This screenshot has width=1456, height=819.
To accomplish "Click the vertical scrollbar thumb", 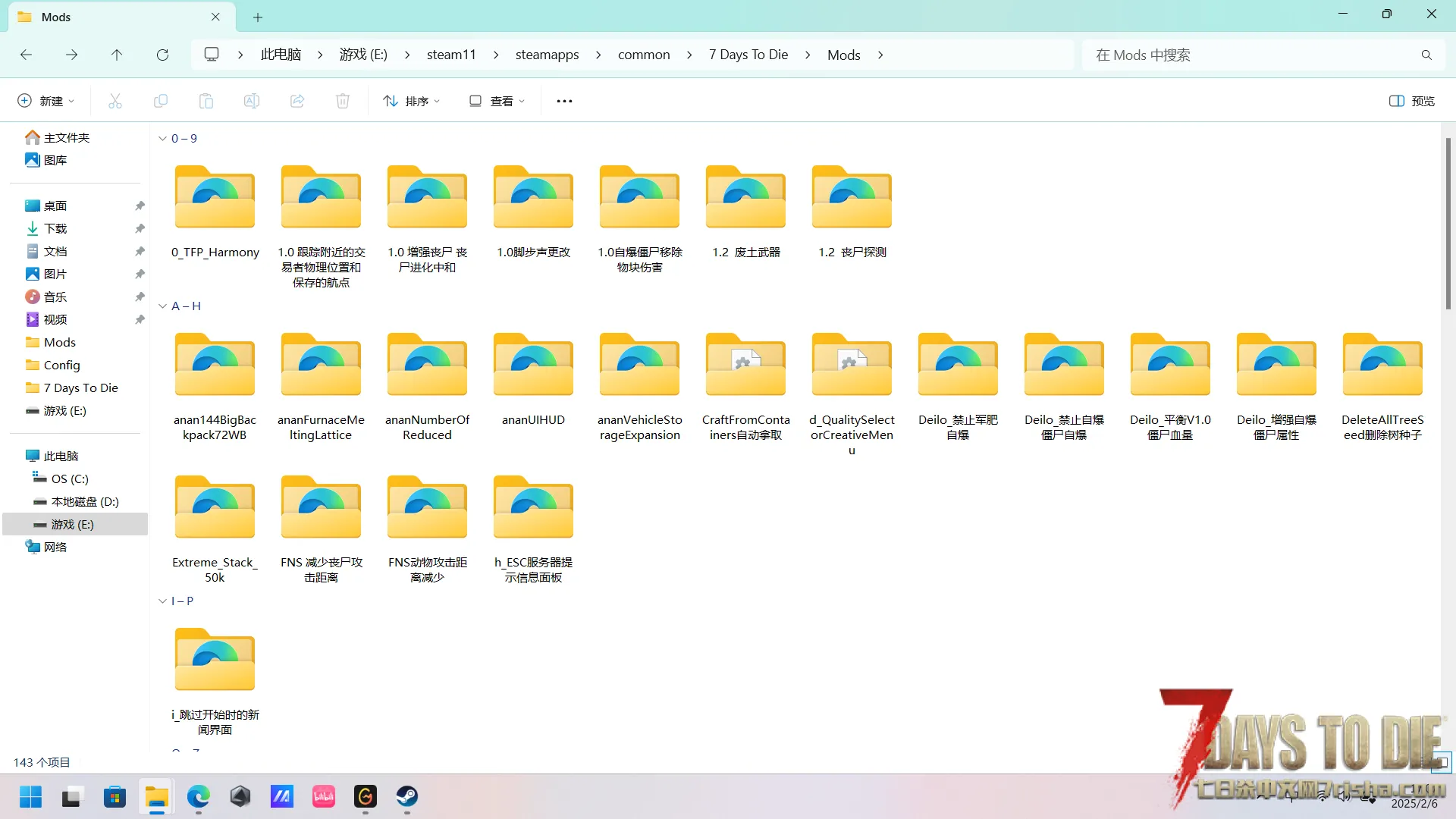I will point(1448,224).
